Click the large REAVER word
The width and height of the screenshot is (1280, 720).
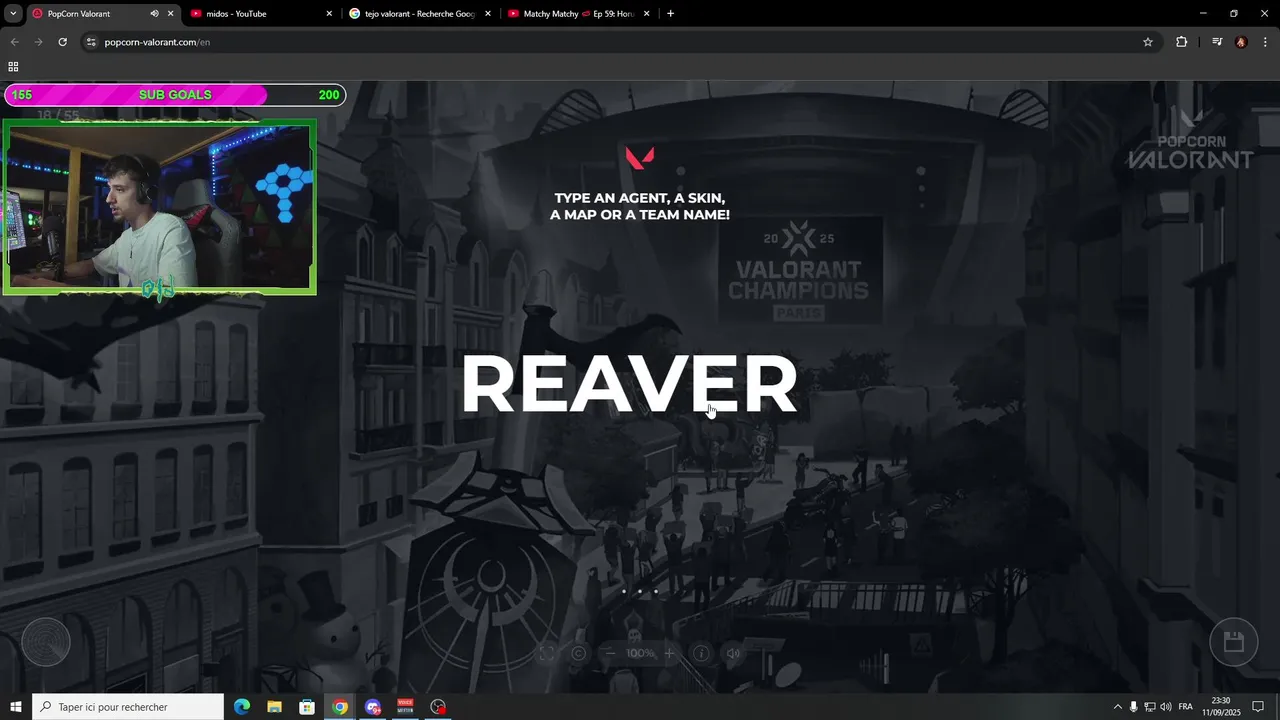[x=629, y=385]
